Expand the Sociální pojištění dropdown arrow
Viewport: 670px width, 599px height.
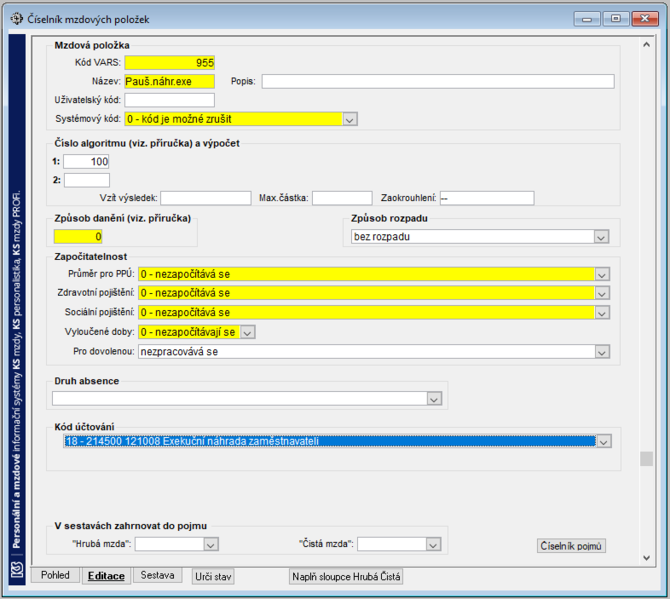click(x=602, y=313)
